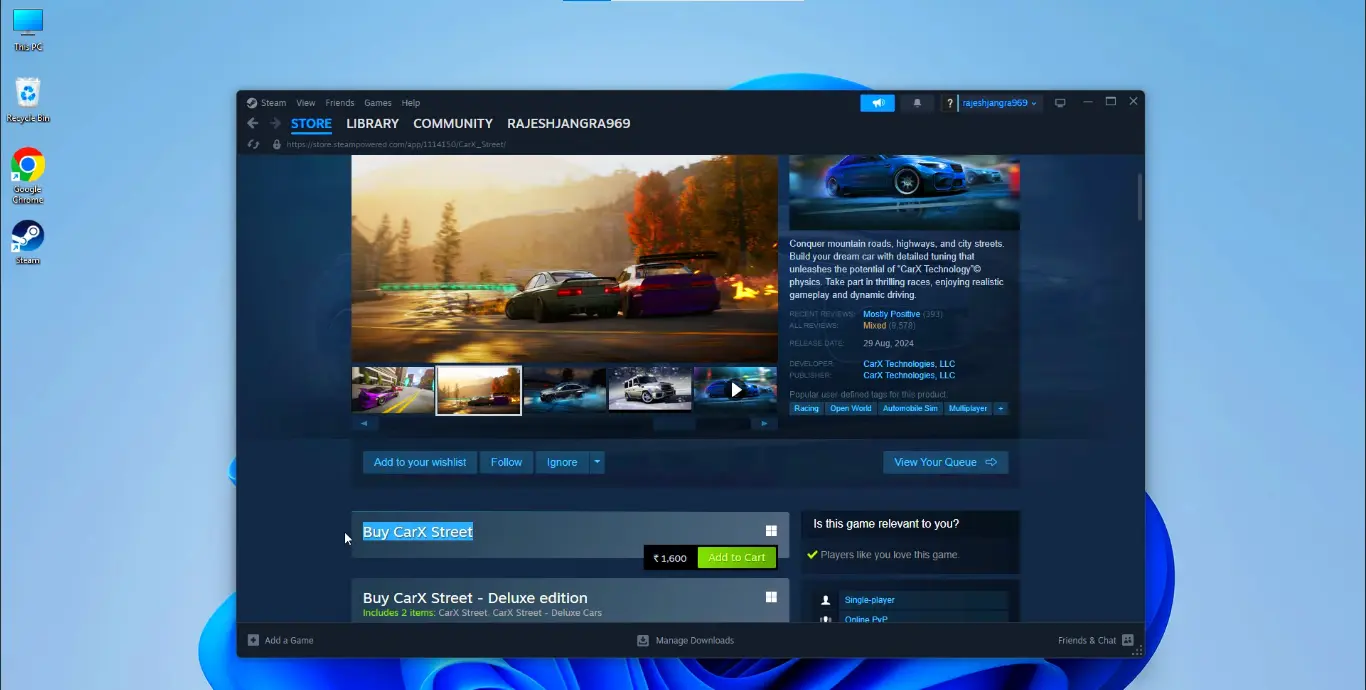Add CarX Street to cart
The height and width of the screenshot is (690, 1366).
736,557
